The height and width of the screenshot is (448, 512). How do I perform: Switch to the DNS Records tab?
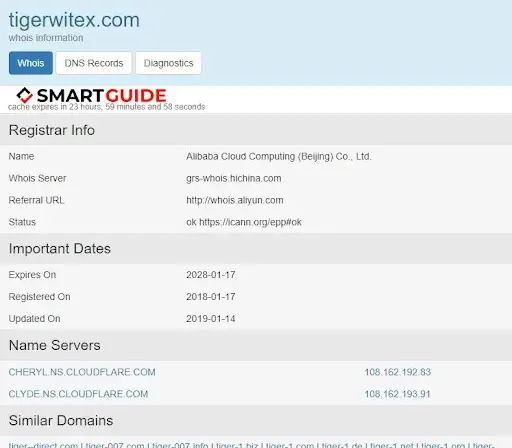click(94, 63)
